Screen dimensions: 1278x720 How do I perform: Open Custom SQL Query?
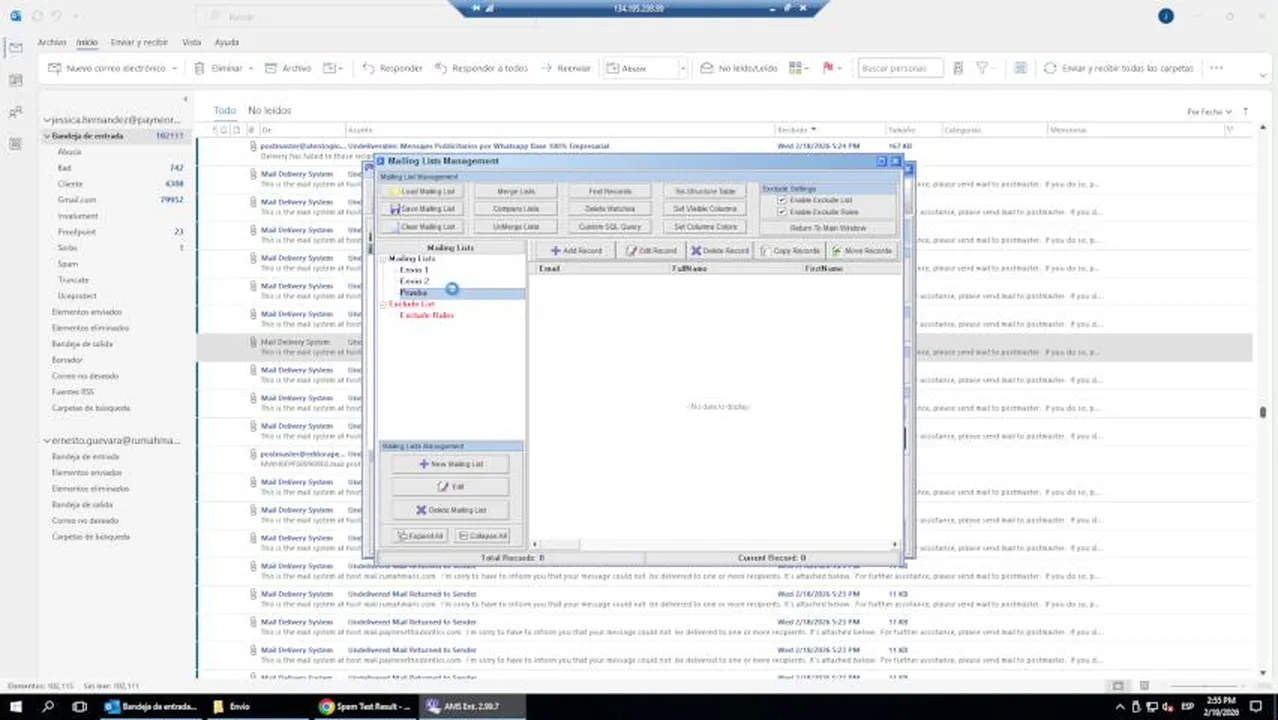click(610, 227)
